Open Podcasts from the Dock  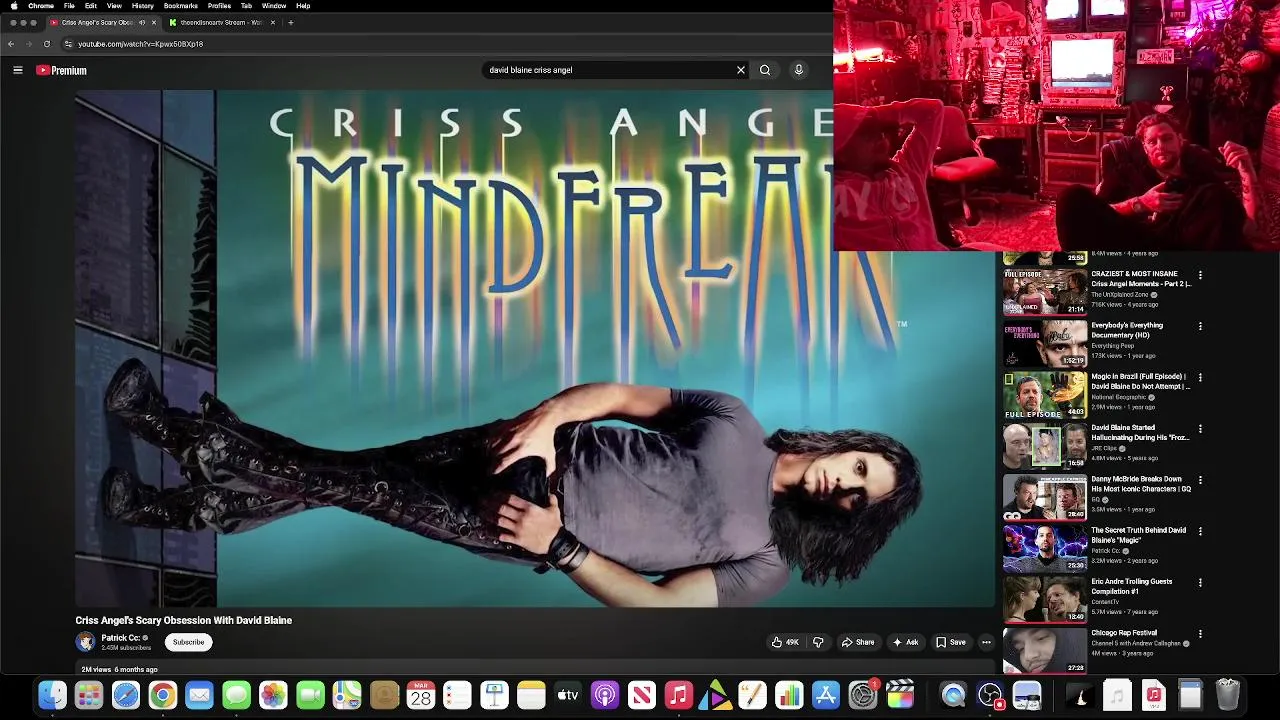(605, 694)
